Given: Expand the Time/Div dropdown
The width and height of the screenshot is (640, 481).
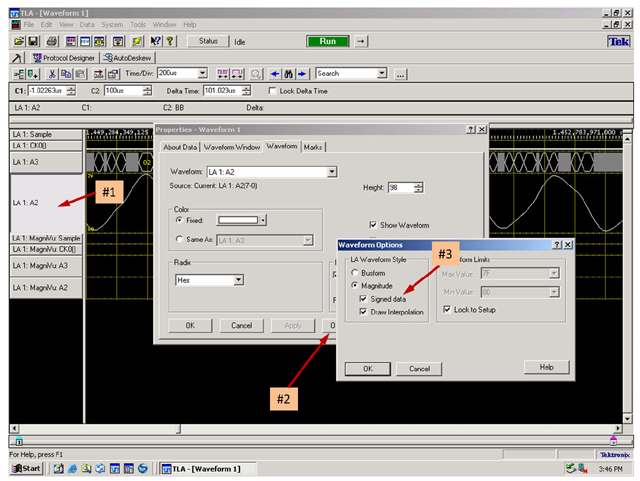Looking at the screenshot, I should click(x=203, y=74).
